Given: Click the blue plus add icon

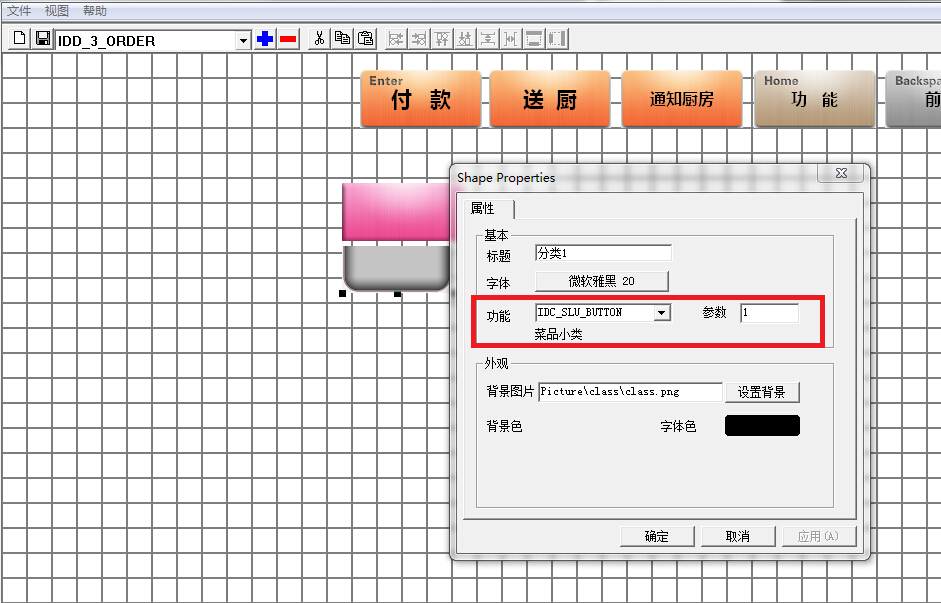Looking at the screenshot, I should (265, 40).
